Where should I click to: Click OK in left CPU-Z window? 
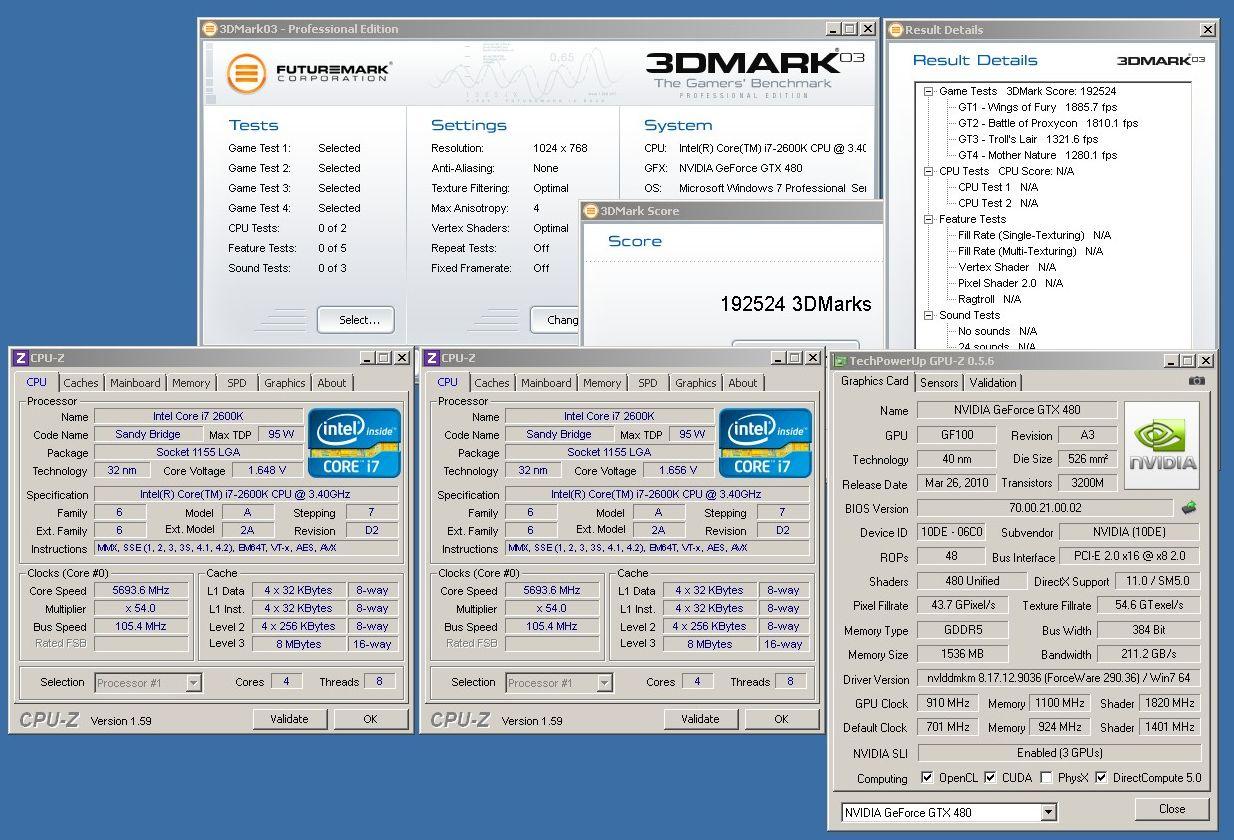(370, 719)
